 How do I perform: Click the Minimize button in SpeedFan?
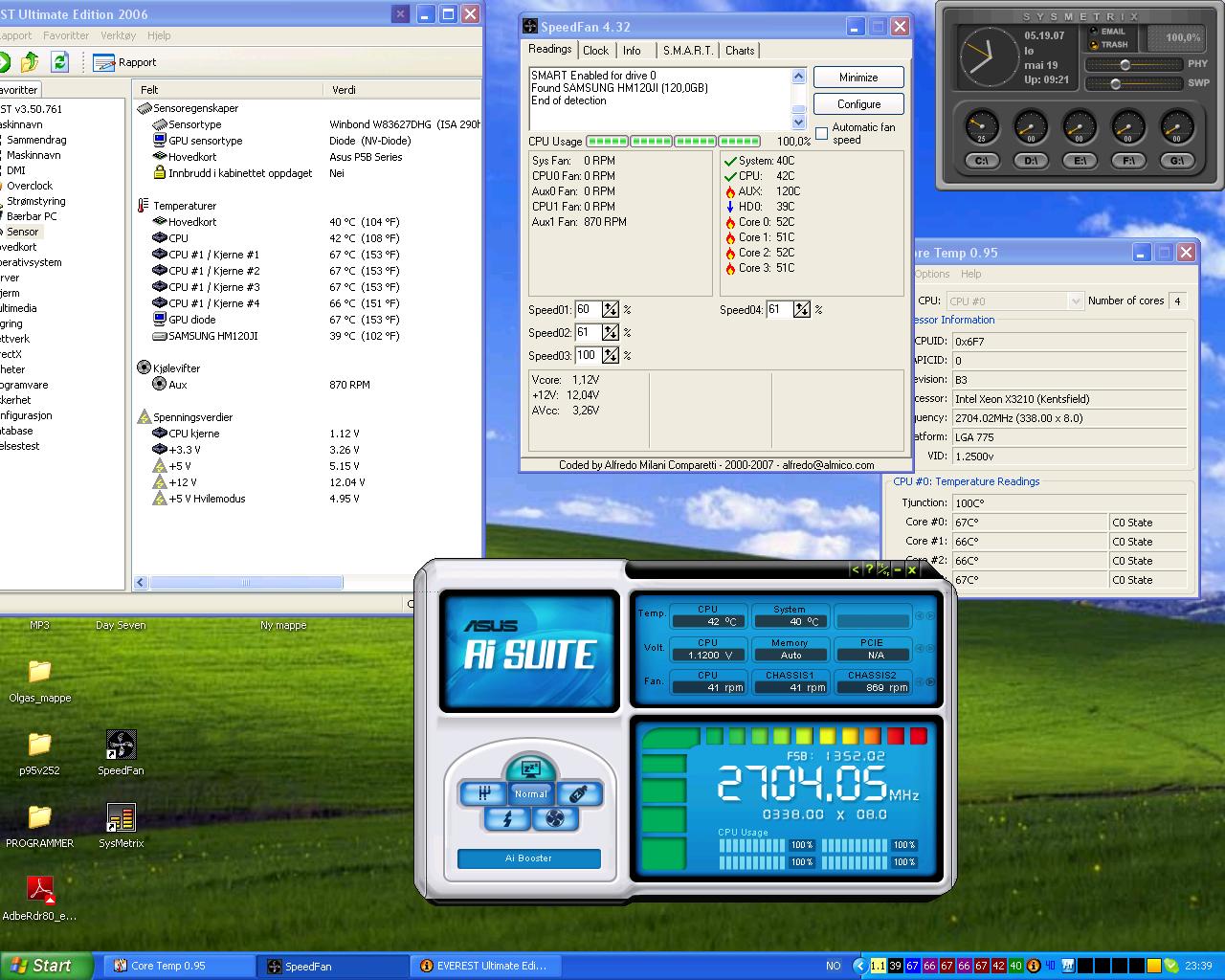[x=858, y=78]
